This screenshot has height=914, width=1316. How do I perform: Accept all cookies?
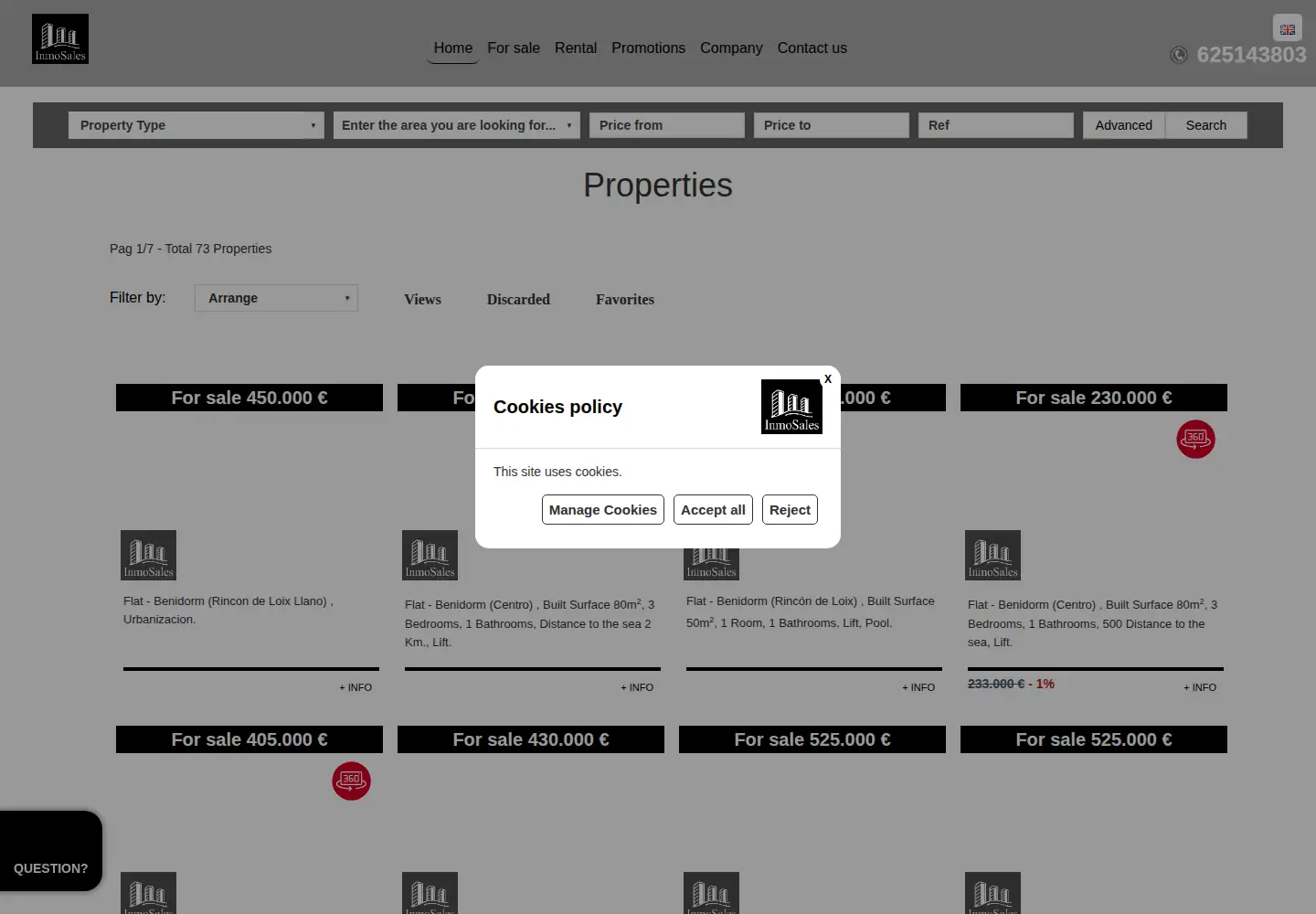pyautogui.click(x=713, y=510)
